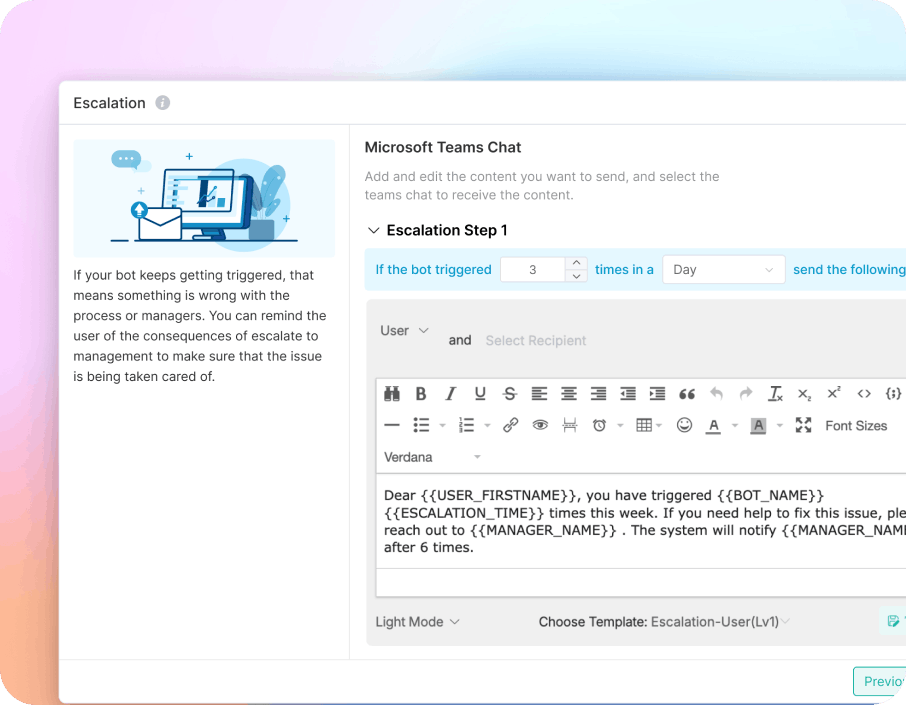Insert a page break
This screenshot has width=906, height=705.
pos(570,425)
